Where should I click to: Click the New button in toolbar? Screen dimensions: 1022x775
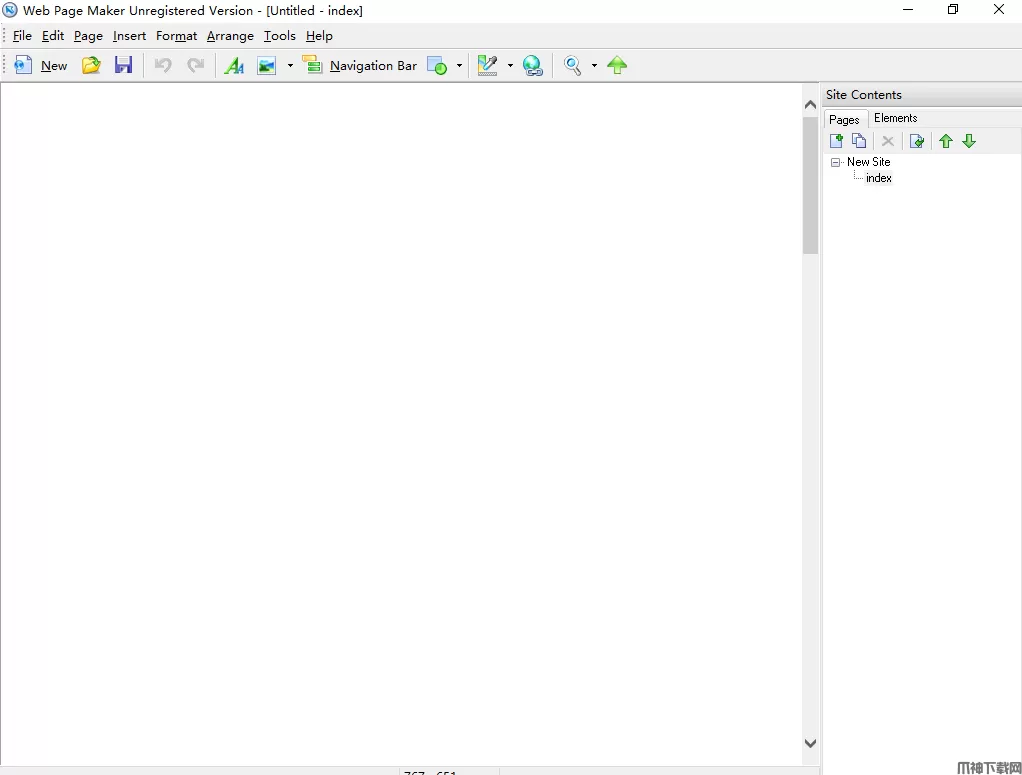coord(41,66)
